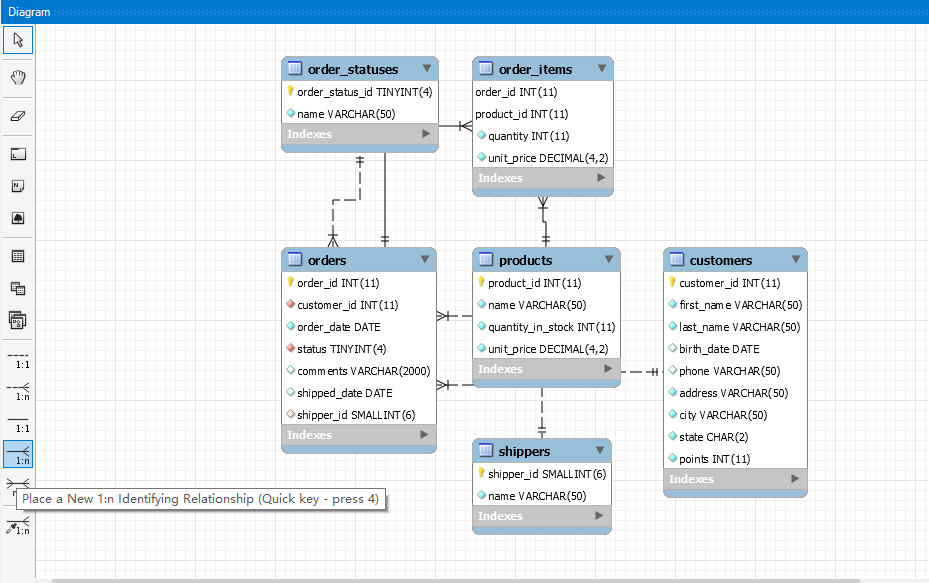
Task: Choose the new layer tool
Action: click(18, 154)
